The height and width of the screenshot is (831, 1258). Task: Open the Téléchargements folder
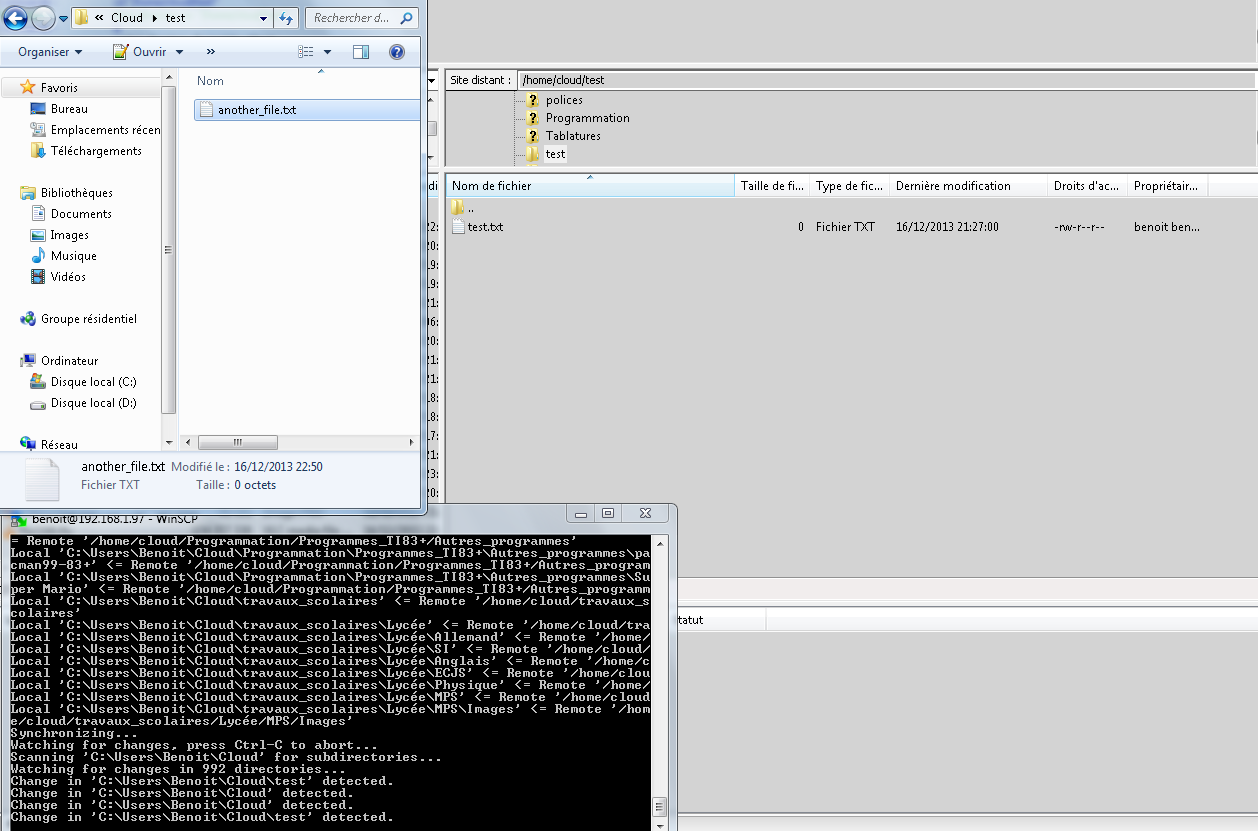[96, 151]
